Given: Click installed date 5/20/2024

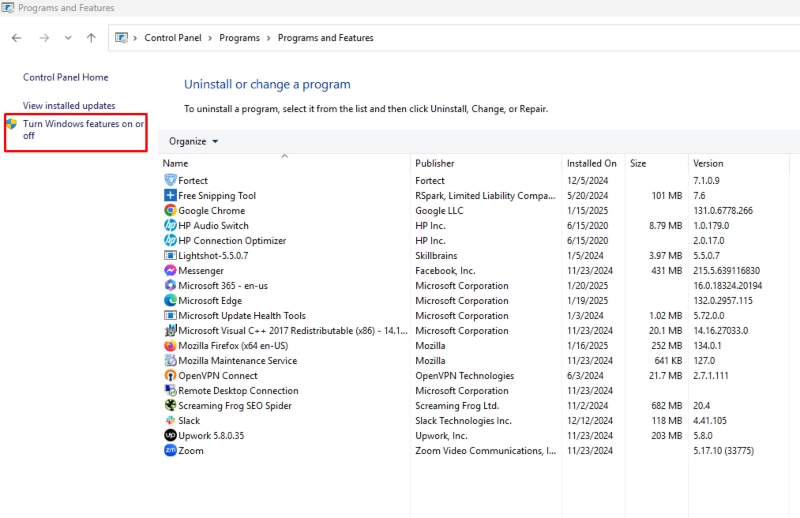Looking at the screenshot, I should tap(587, 195).
